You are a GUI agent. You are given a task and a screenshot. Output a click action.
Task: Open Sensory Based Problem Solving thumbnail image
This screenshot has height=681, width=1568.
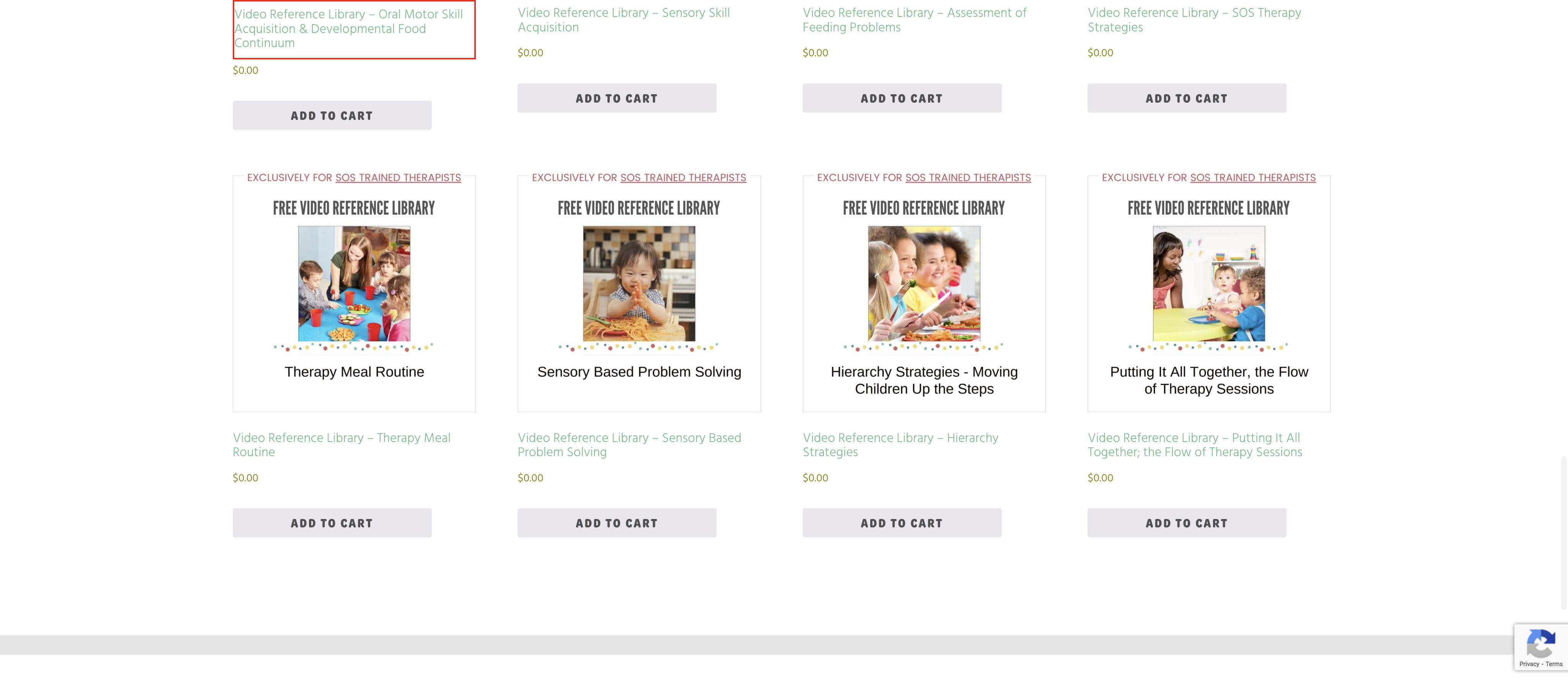click(x=639, y=283)
